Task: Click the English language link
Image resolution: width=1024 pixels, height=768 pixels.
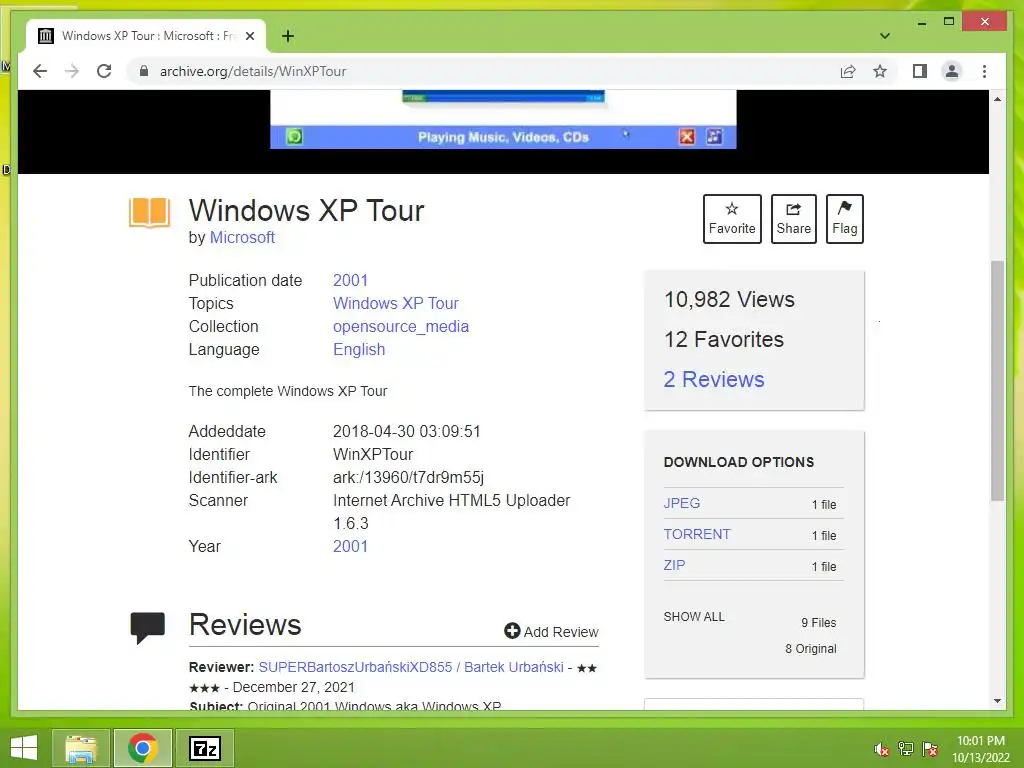Action: (x=359, y=349)
